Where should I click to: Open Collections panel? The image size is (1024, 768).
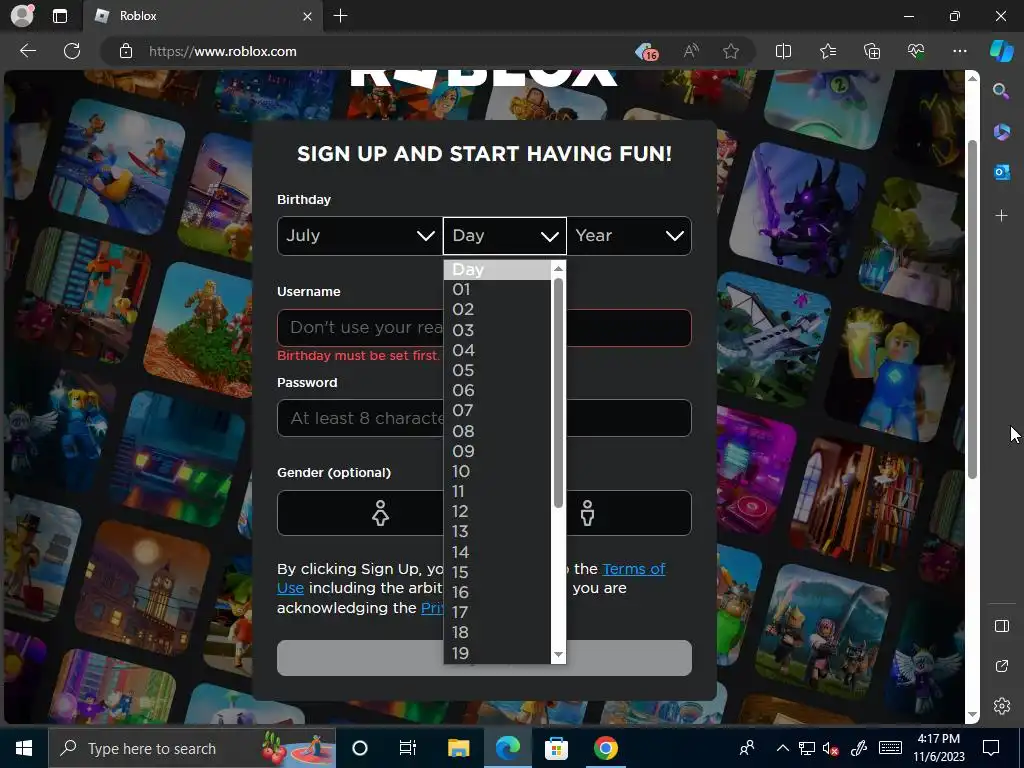[x=872, y=51]
